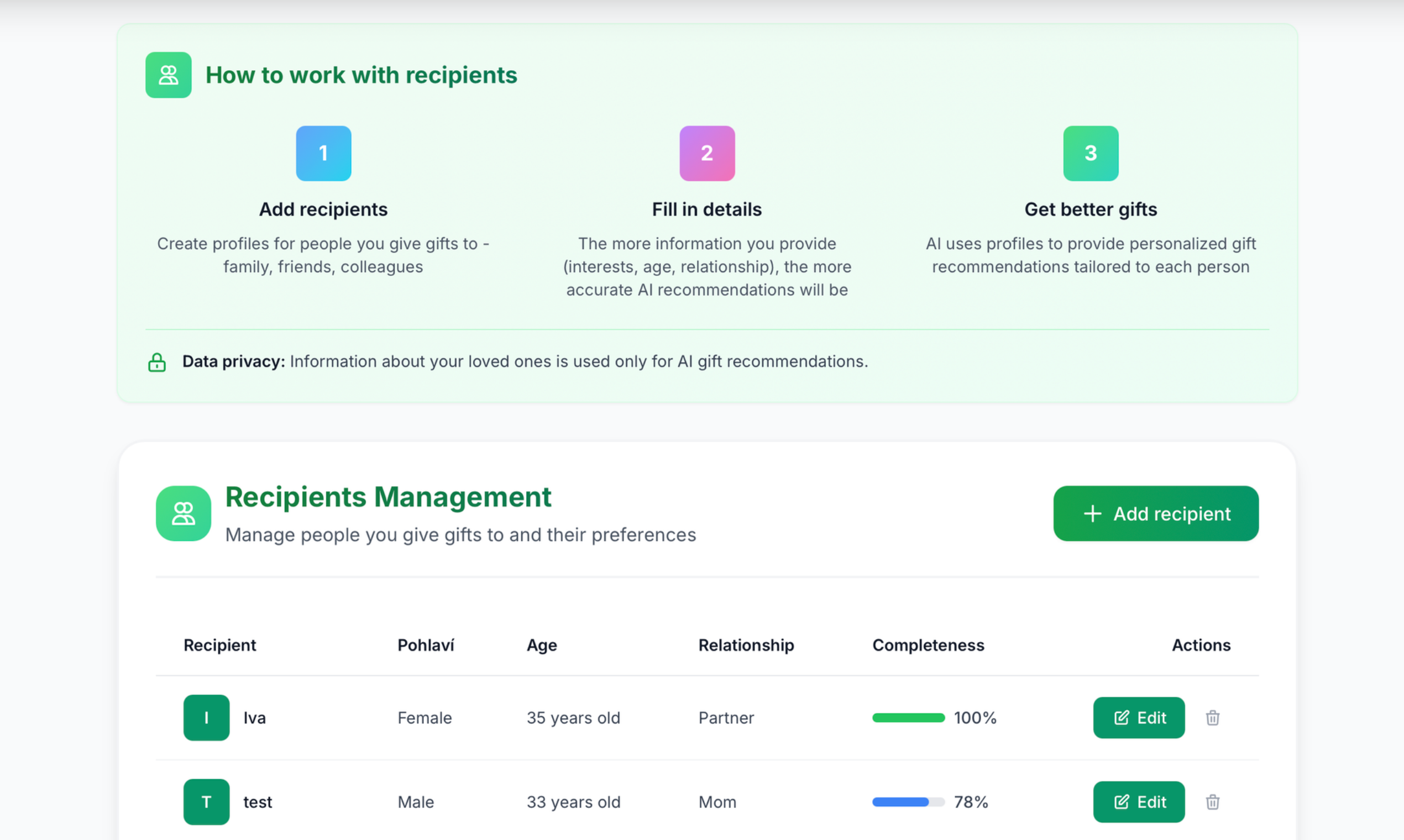Delete test recipient with trash icon
1404x840 pixels.
tap(1212, 801)
